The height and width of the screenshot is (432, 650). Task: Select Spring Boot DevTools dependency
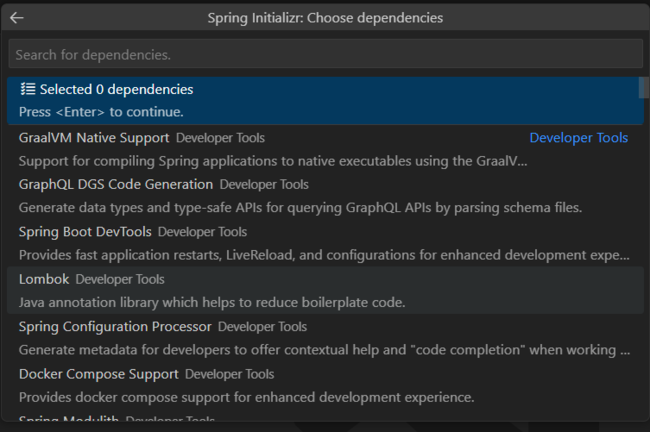85,232
